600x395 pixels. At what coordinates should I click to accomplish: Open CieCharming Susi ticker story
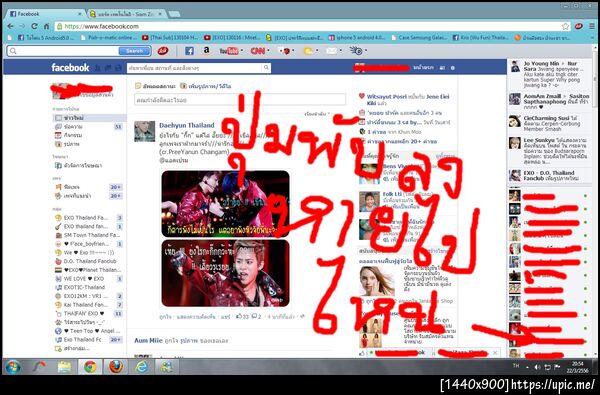[x=549, y=124]
